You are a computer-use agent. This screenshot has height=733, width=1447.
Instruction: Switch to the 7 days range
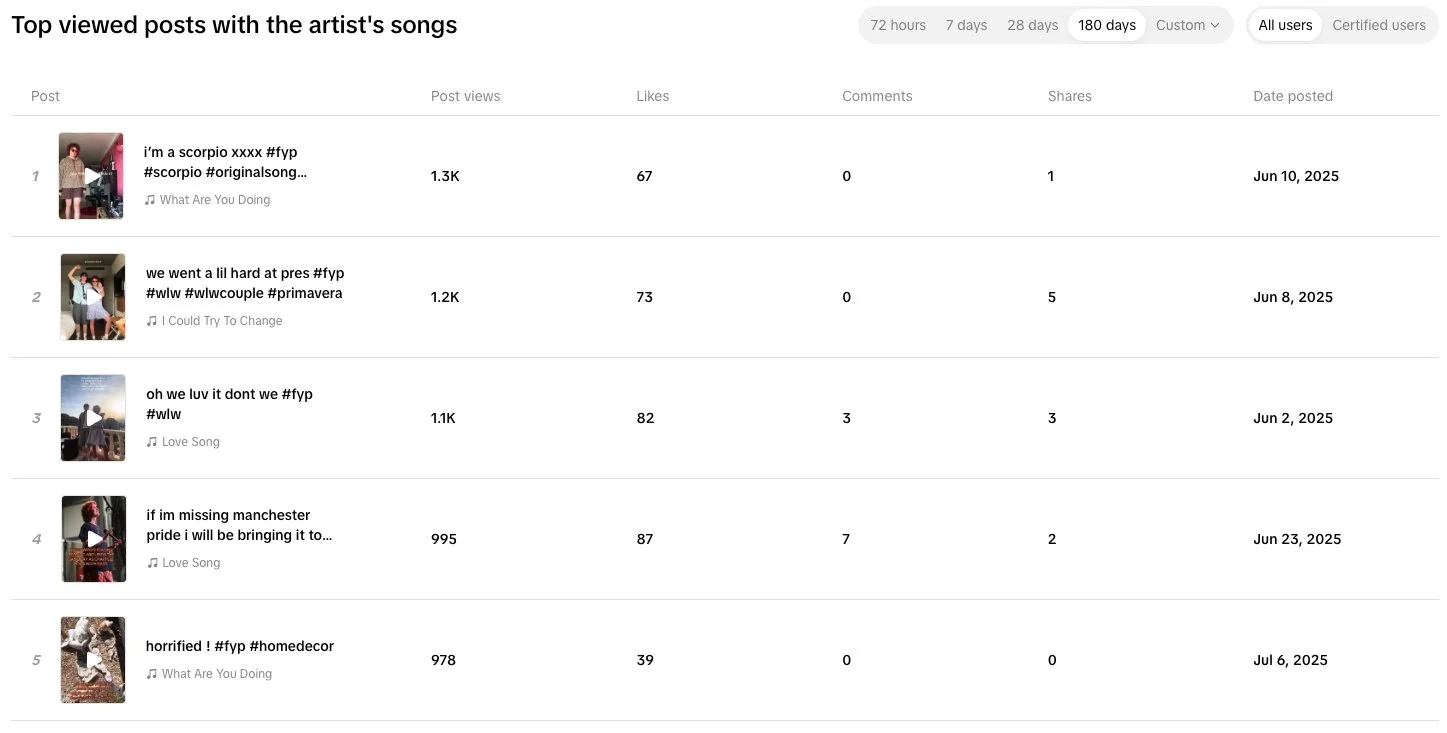966,25
